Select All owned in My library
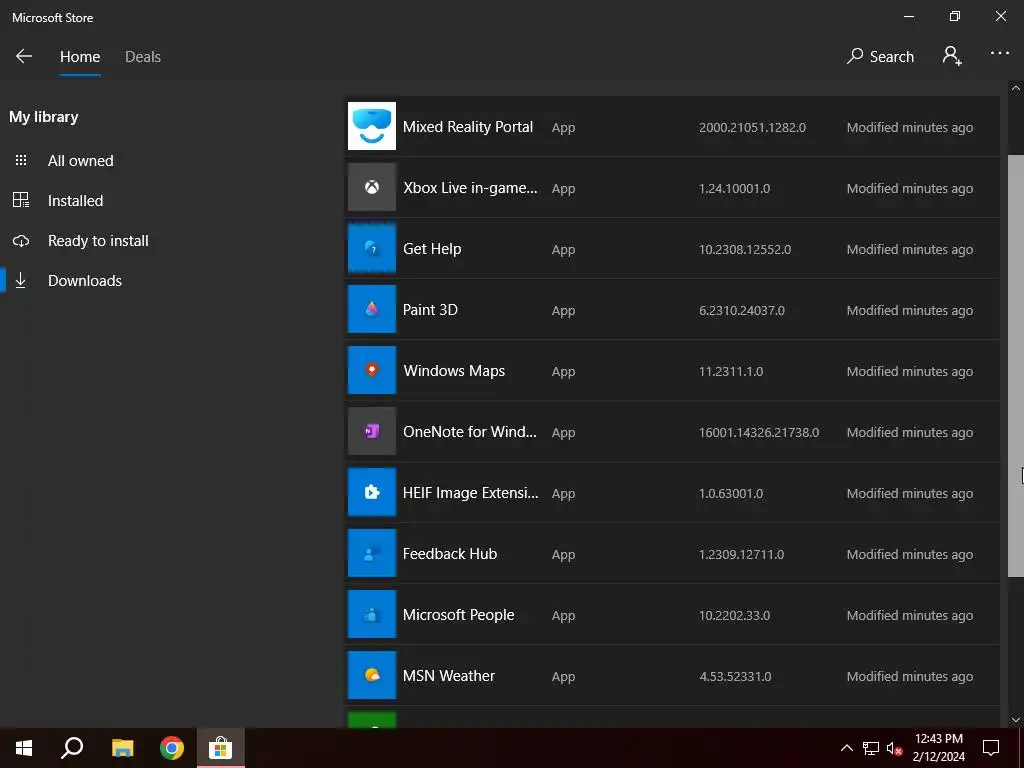The height and width of the screenshot is (768, 1024). (80, 161)
